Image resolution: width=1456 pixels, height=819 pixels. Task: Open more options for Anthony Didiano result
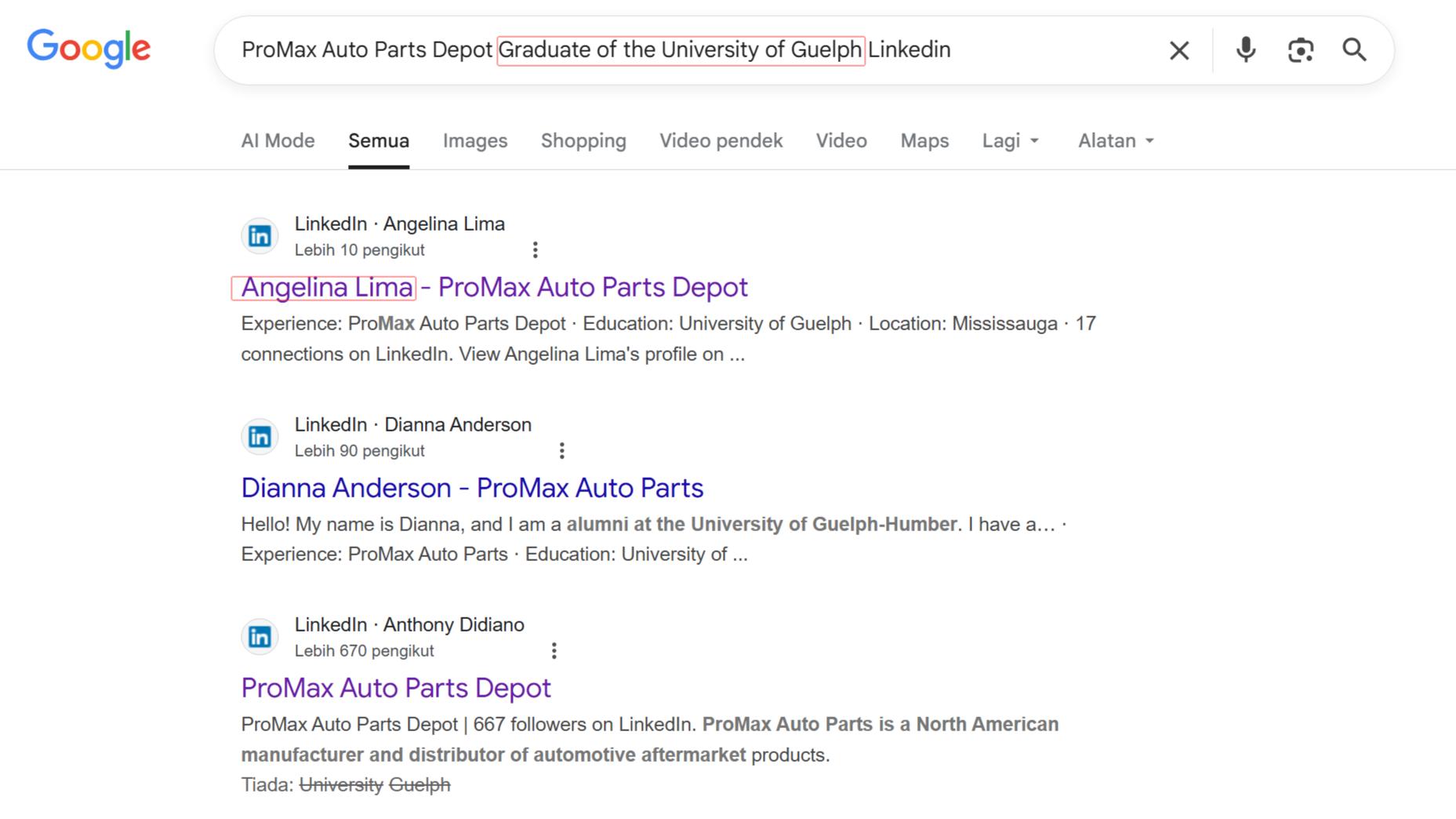click(554, 650)
